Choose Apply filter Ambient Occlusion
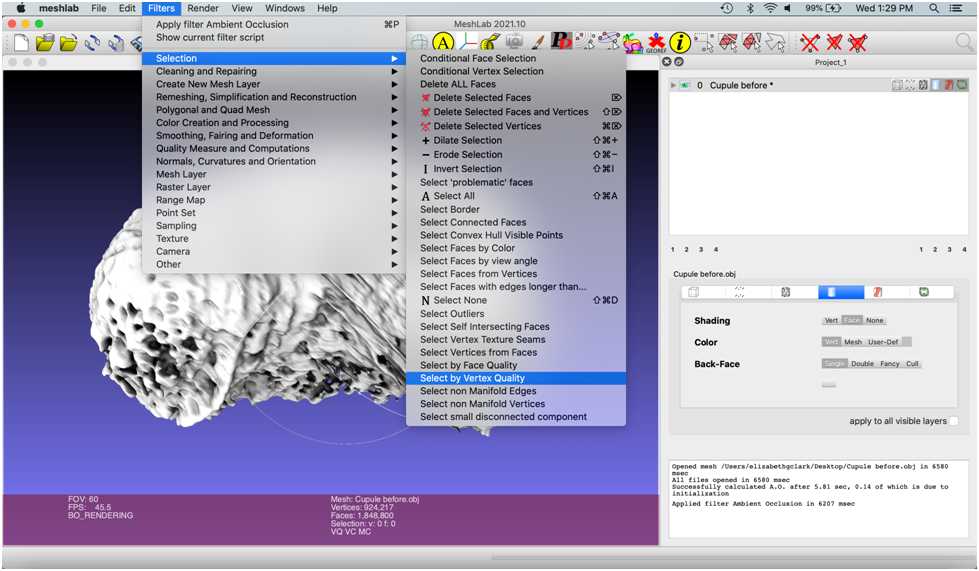This screenshot has width=979, height=571. [273, 24]
